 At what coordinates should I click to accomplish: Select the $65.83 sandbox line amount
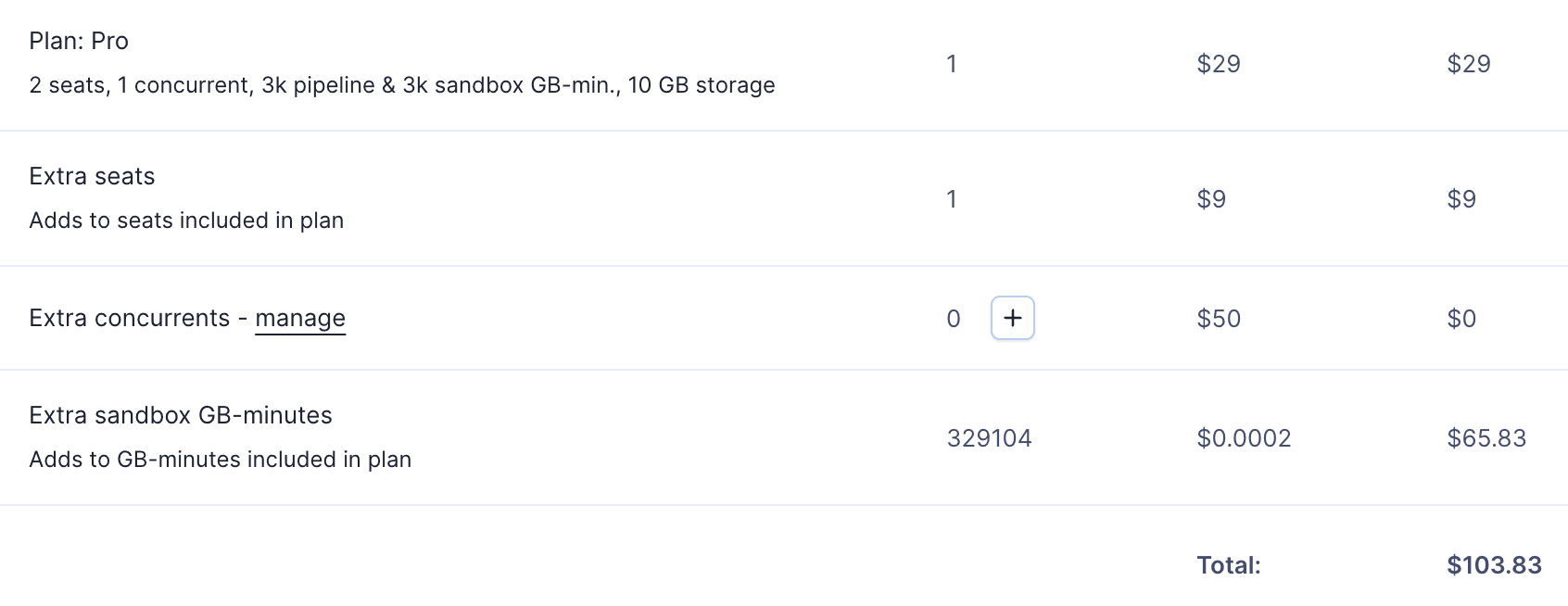coord(1486,438)
